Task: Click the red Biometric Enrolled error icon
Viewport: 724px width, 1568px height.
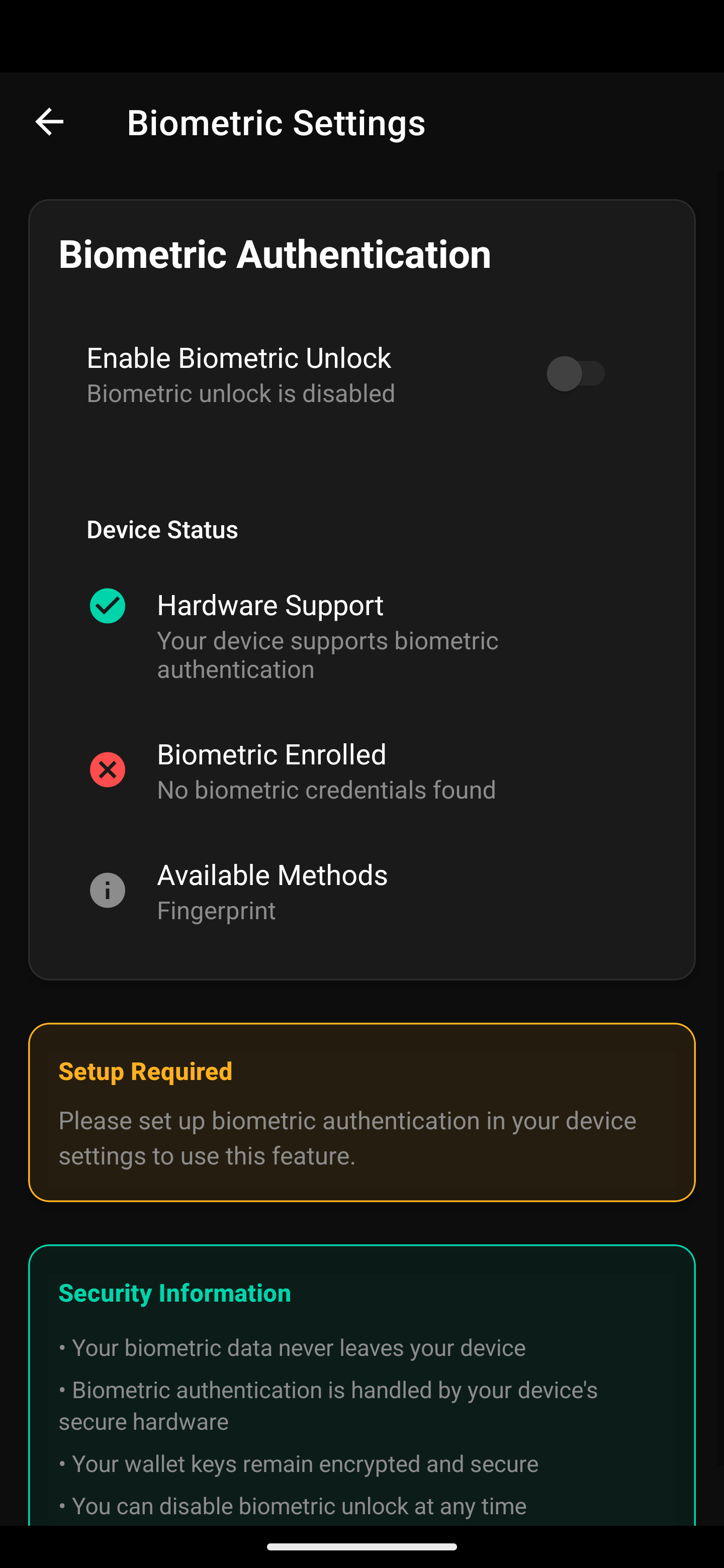Action: pos(108,769)
